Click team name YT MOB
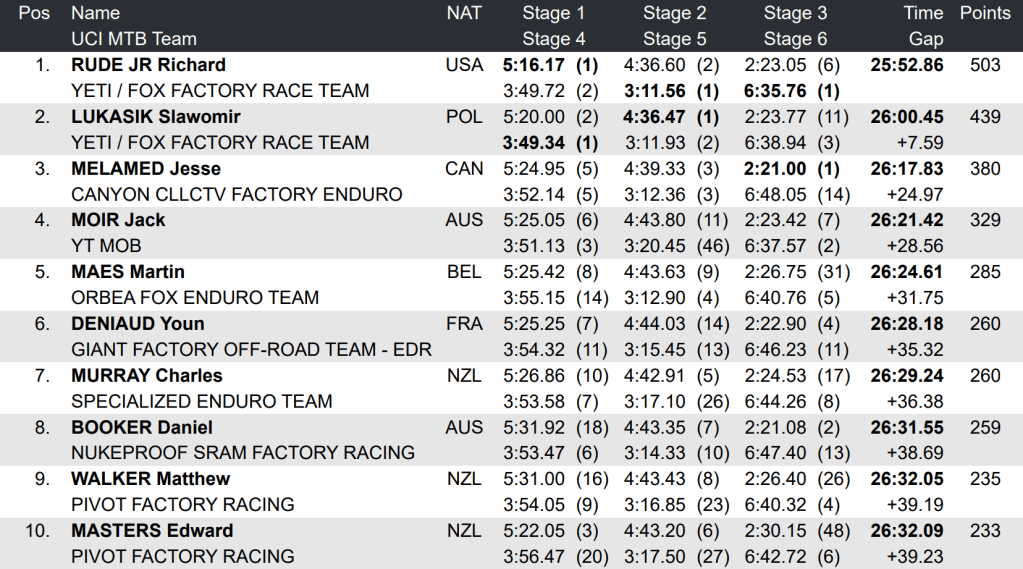Image resolution: width=1023 pixels, height=569 pixels. coord(106,246)
